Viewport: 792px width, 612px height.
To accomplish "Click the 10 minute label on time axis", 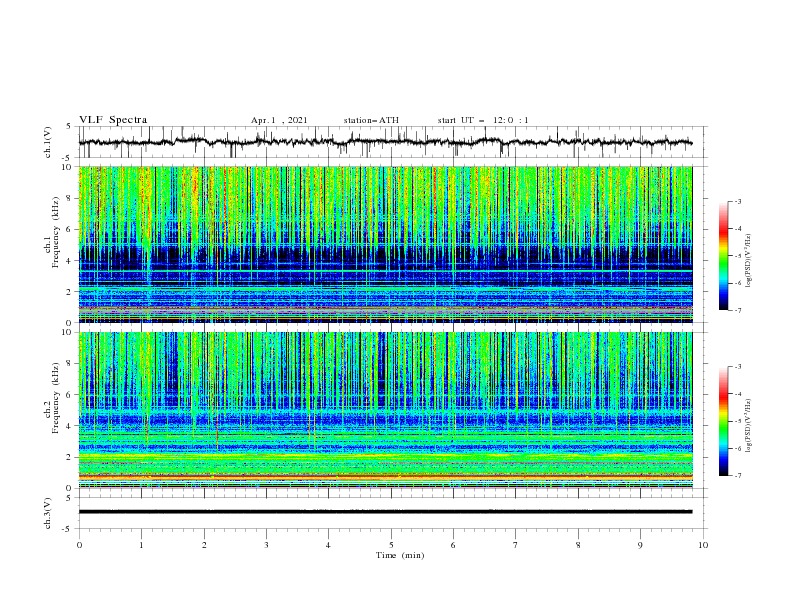I will pos(703,545).
